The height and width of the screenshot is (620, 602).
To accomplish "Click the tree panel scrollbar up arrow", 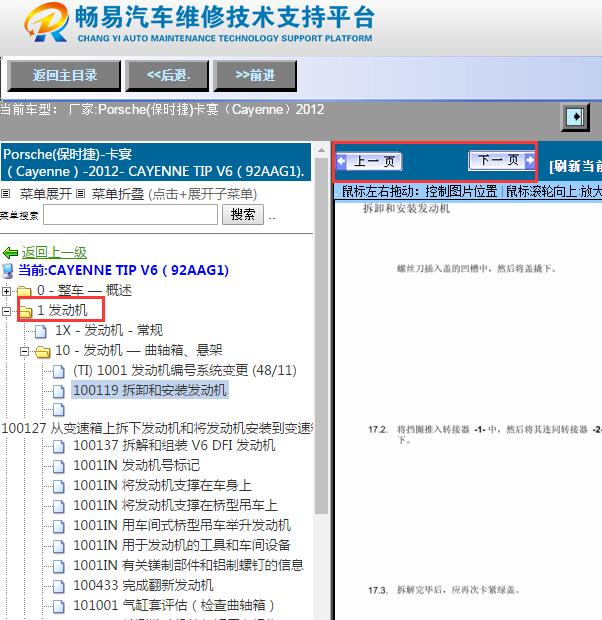I will 322,150.
